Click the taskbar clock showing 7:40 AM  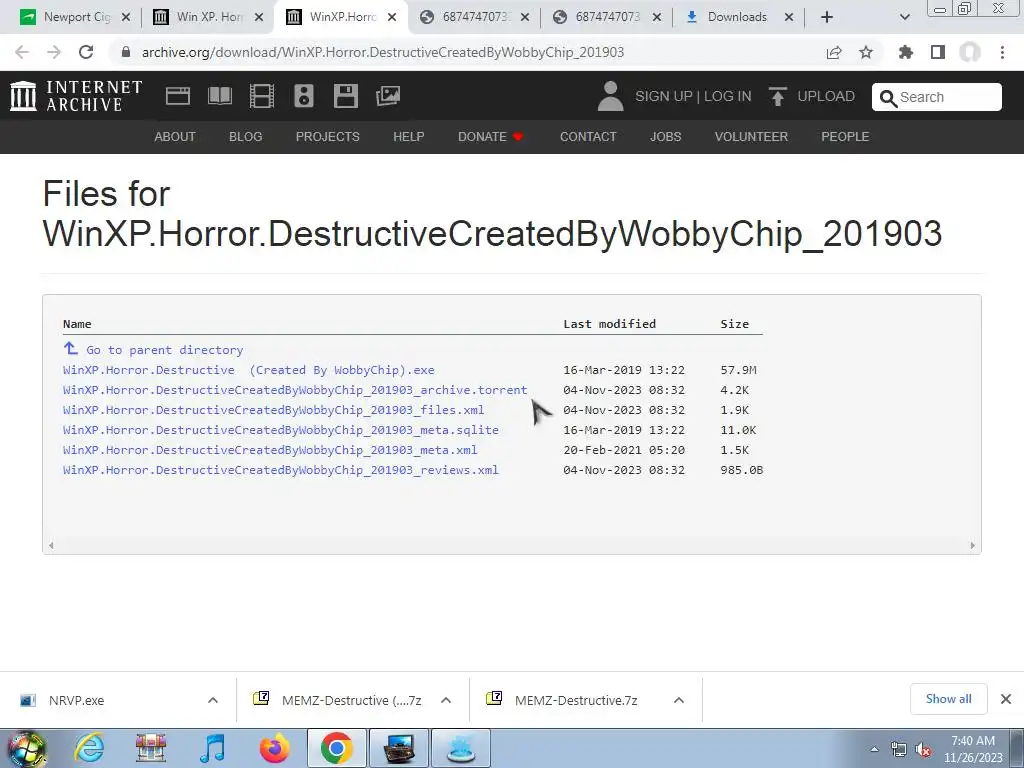click(973, 749)
